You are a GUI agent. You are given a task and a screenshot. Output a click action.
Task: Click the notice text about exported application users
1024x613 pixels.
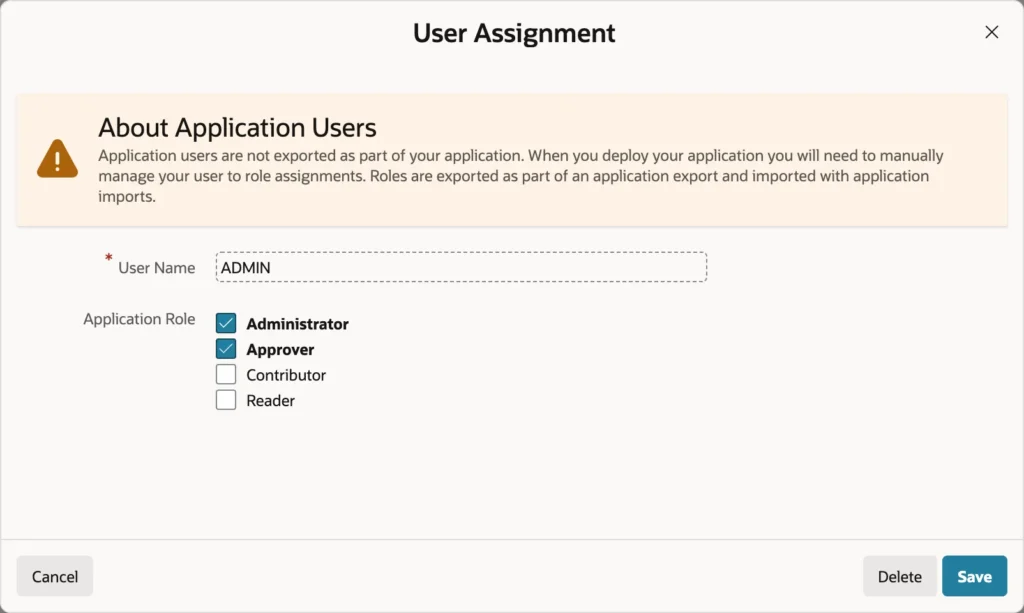(520, 176)
